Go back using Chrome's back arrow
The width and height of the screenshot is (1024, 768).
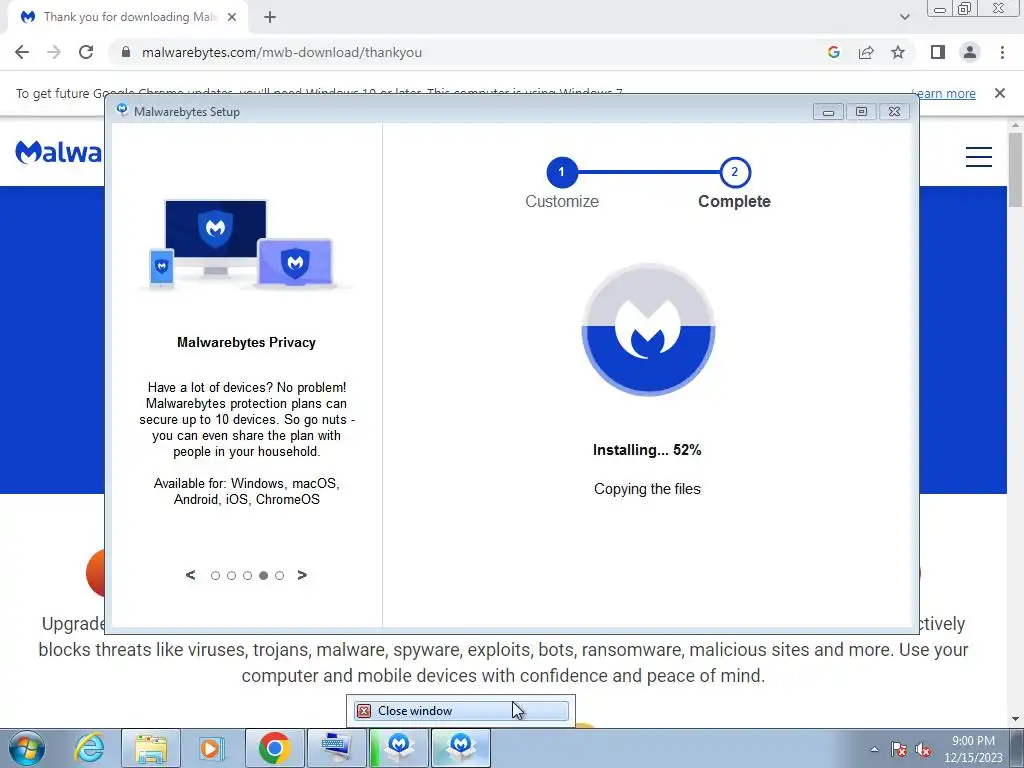pyautogui.click(x=22, y=52)
